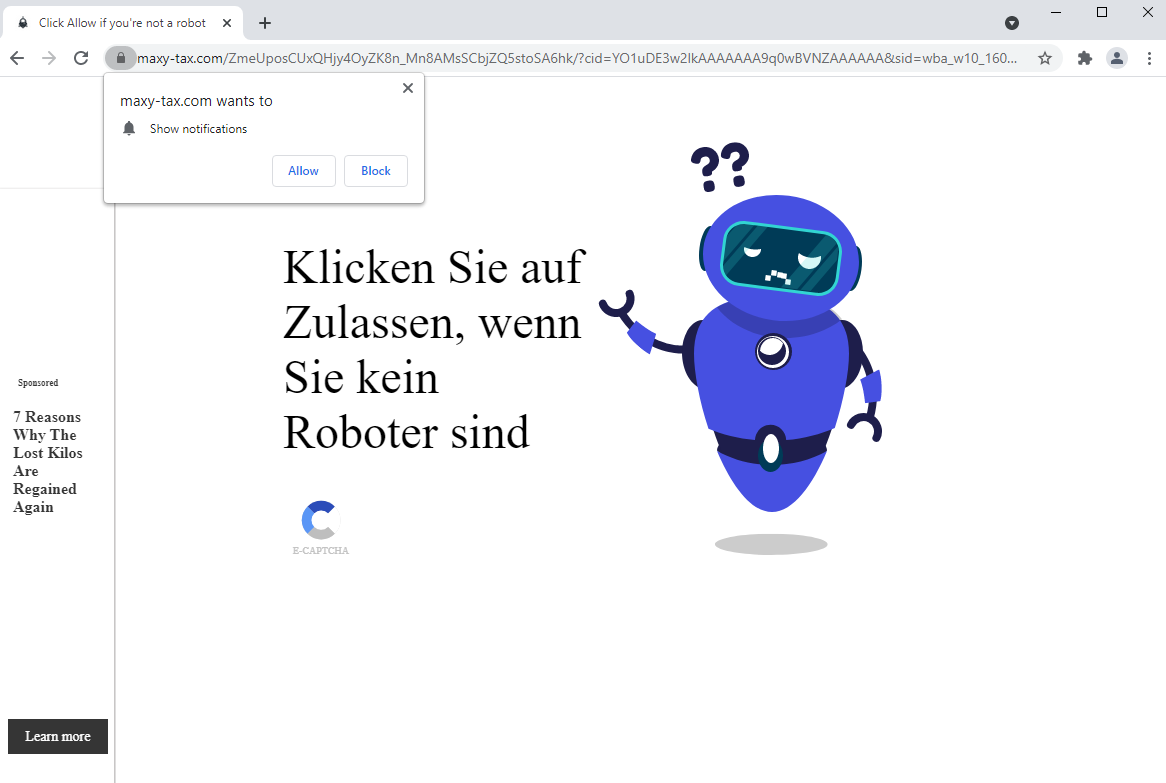The height and width of the screenshot is (783, 1166).
Task: Block notifications from maxy-tax.com
Action: point(375,171)
